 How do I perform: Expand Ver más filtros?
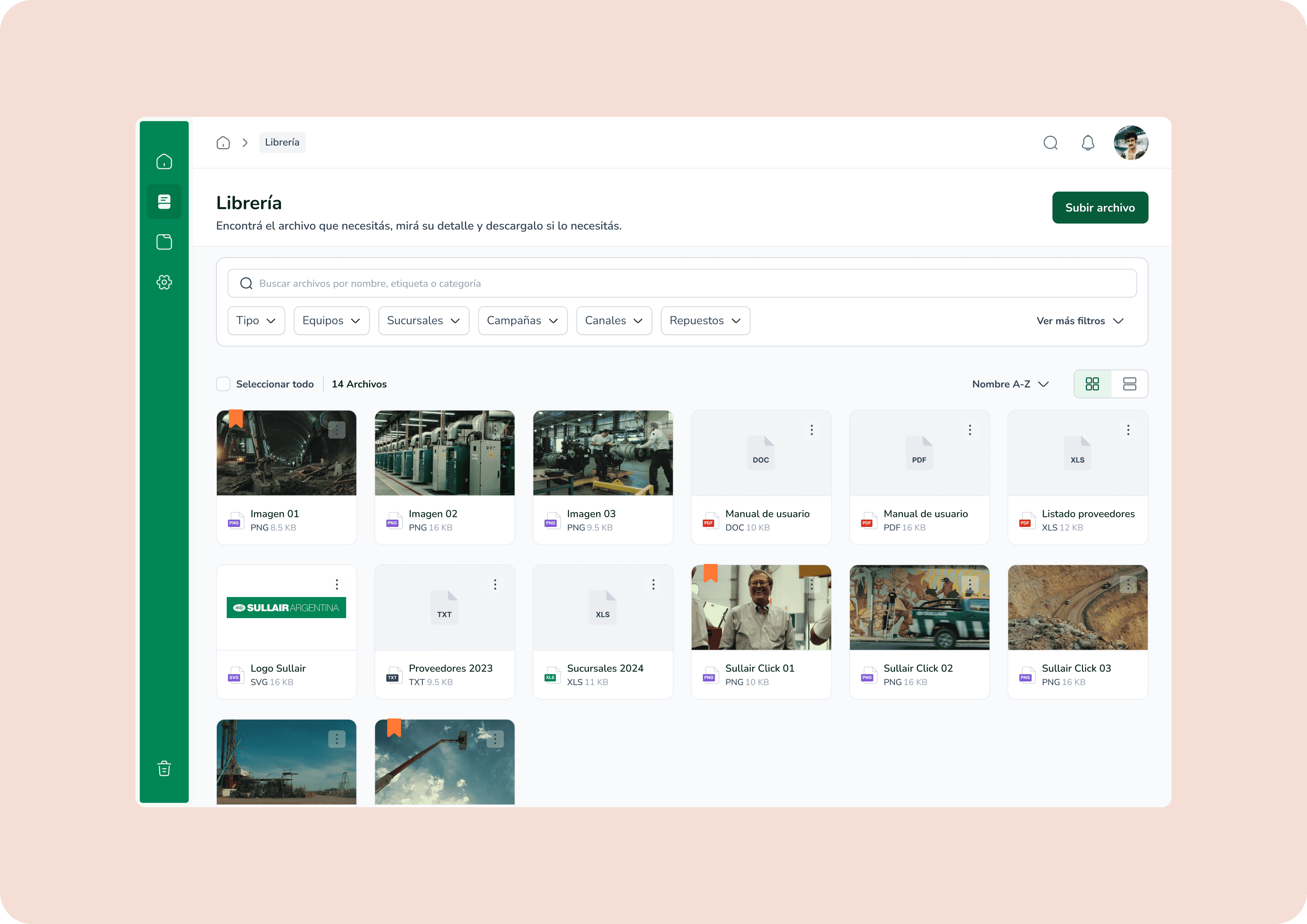click(x=1079, y=321)
